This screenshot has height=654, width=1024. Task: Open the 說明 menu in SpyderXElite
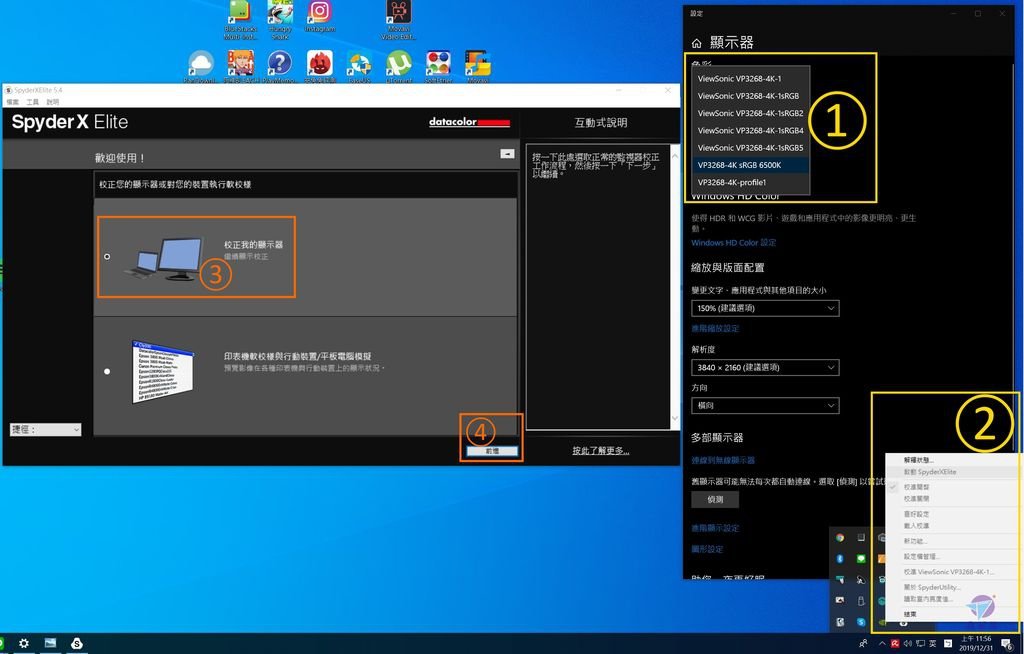[x=53, y=102]
